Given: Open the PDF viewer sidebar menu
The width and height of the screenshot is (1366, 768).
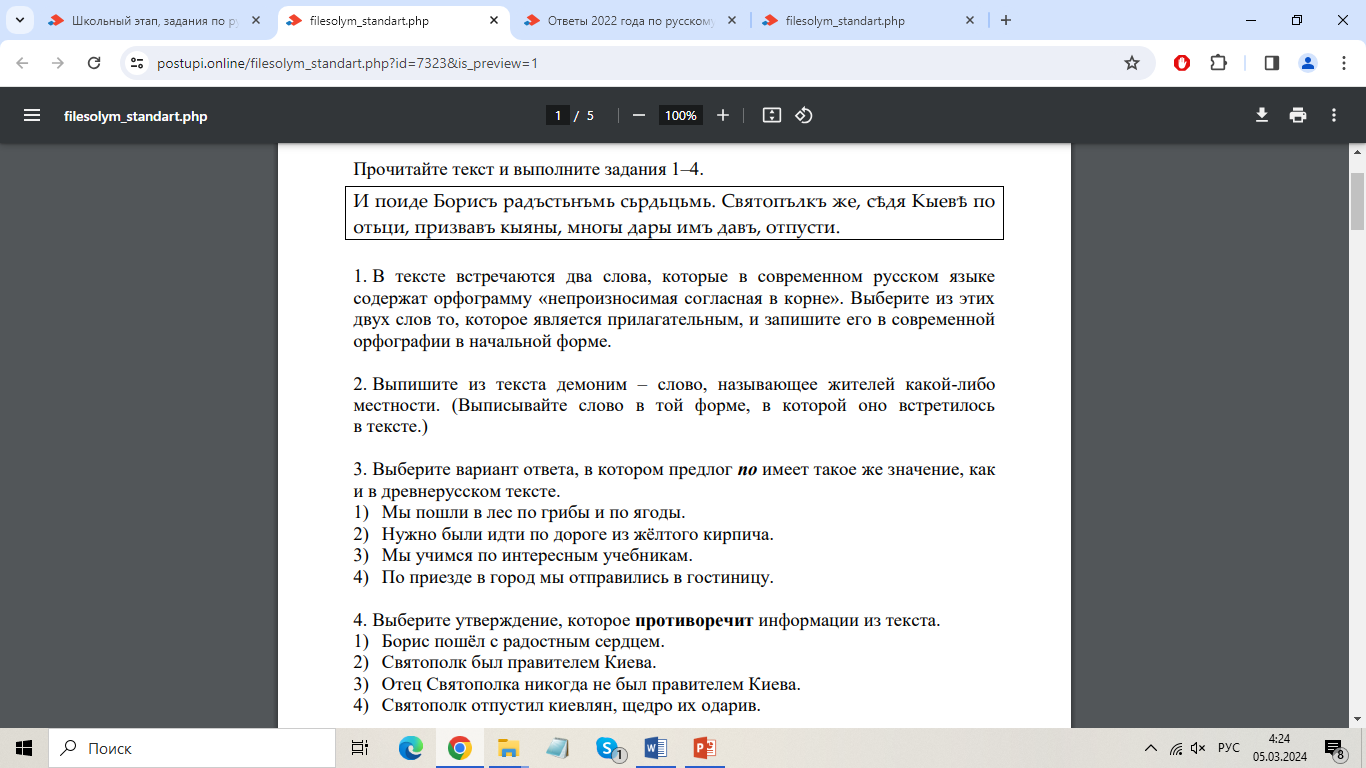Looking at the screenshot, I should pyautogui.click(x=32, y=115).
